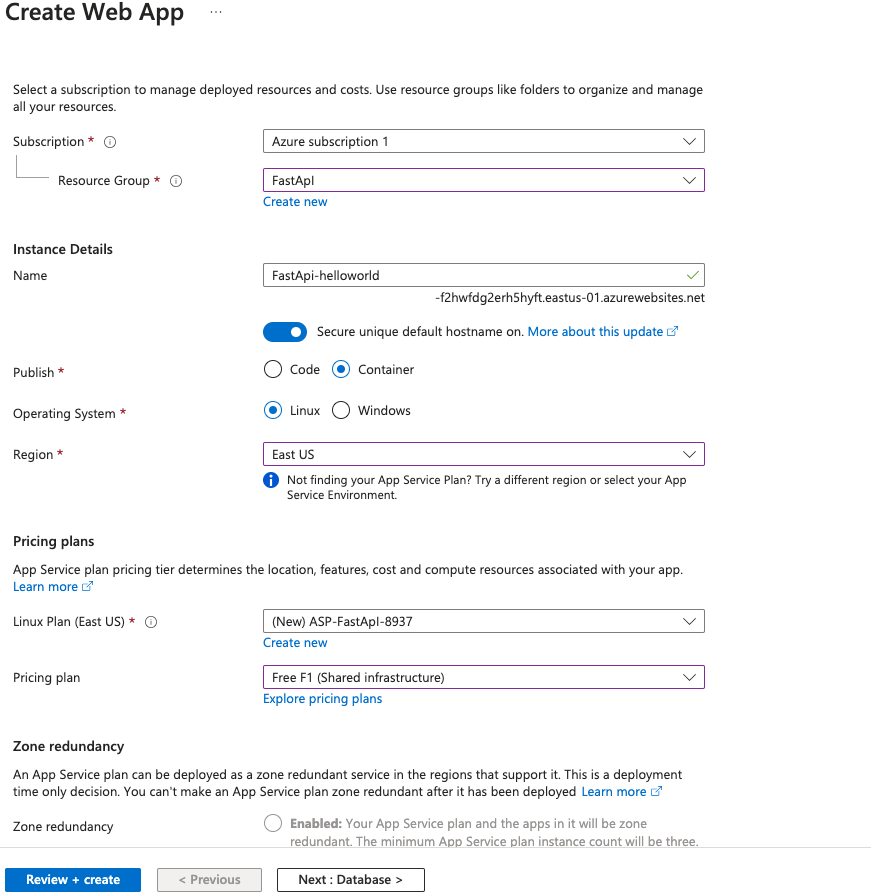Select Enabled zone redundancy radio
Viewport: 871px width, 895px height.
pyautogui.click(x=273, y=824)
